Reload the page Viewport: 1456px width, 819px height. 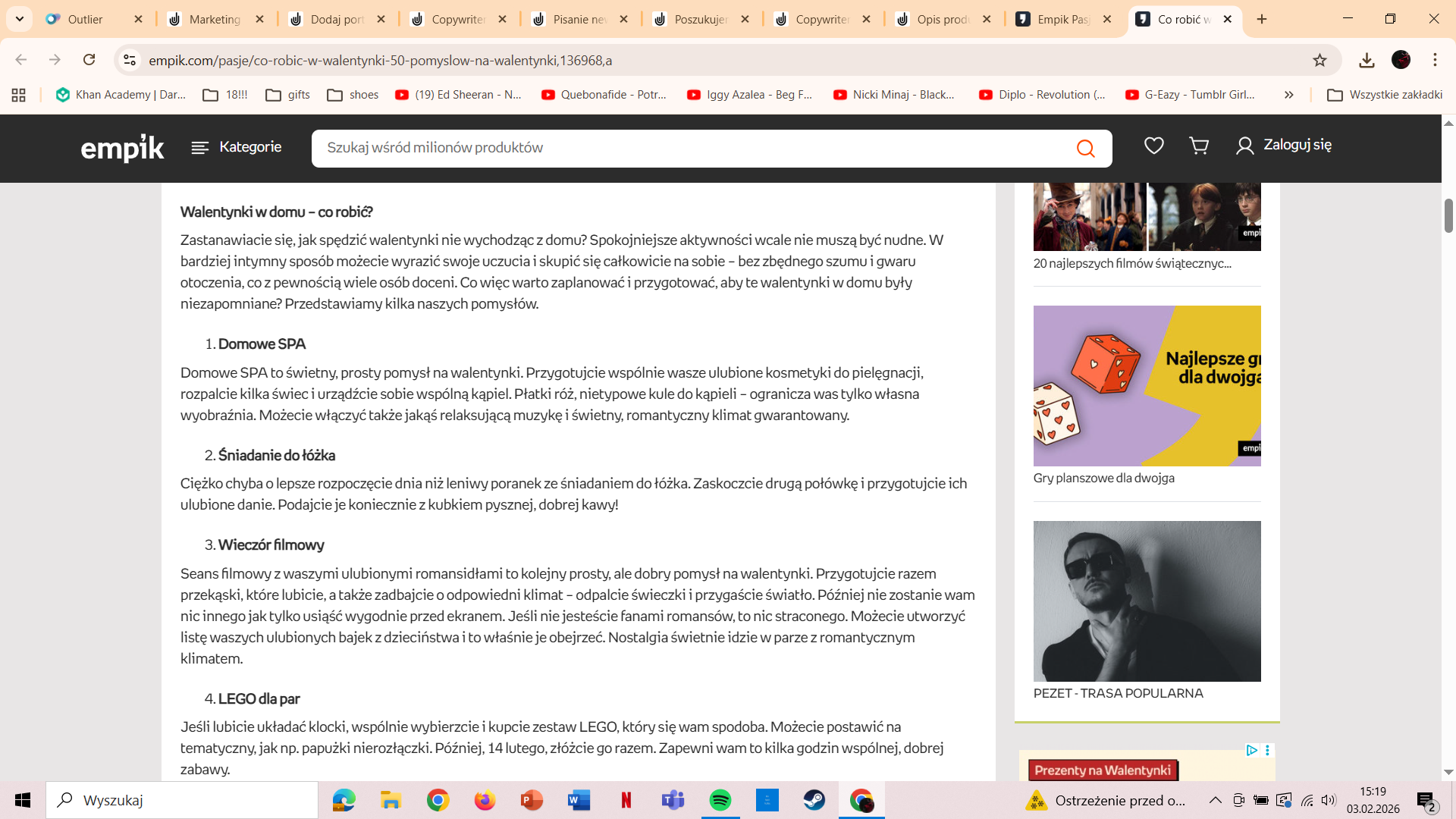(89, 60)
